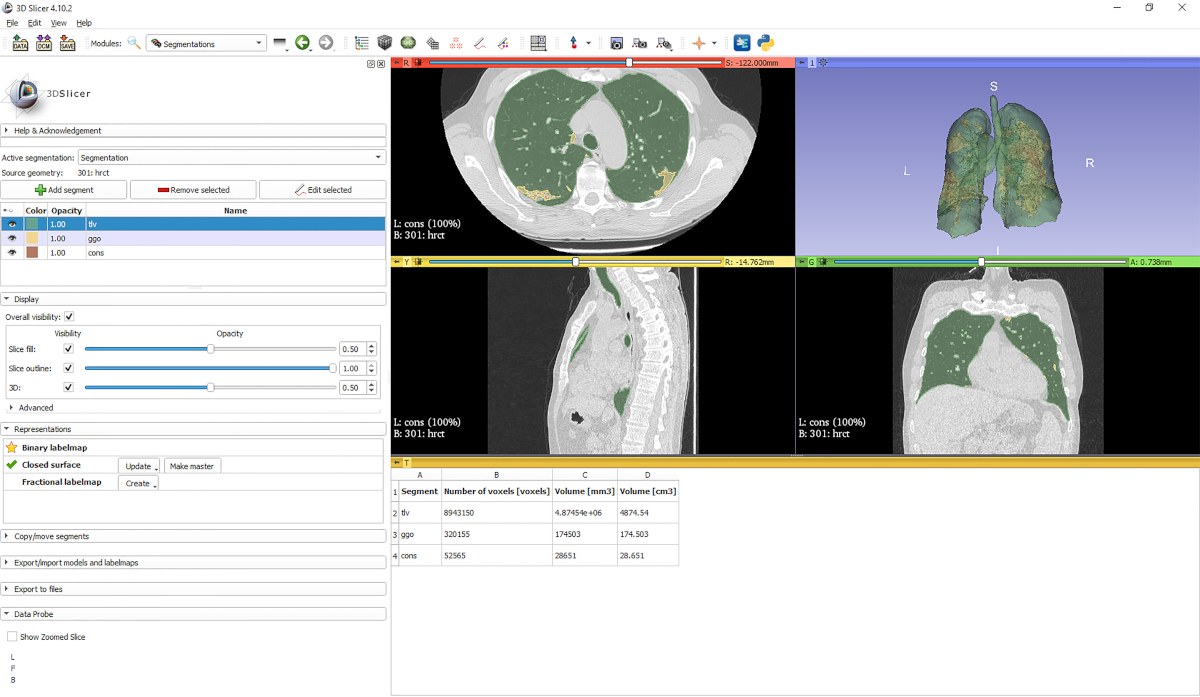The width and height of the screenshot is (1200, 697).
Task: Go back to previous module arrow
Action: [302, 43]
